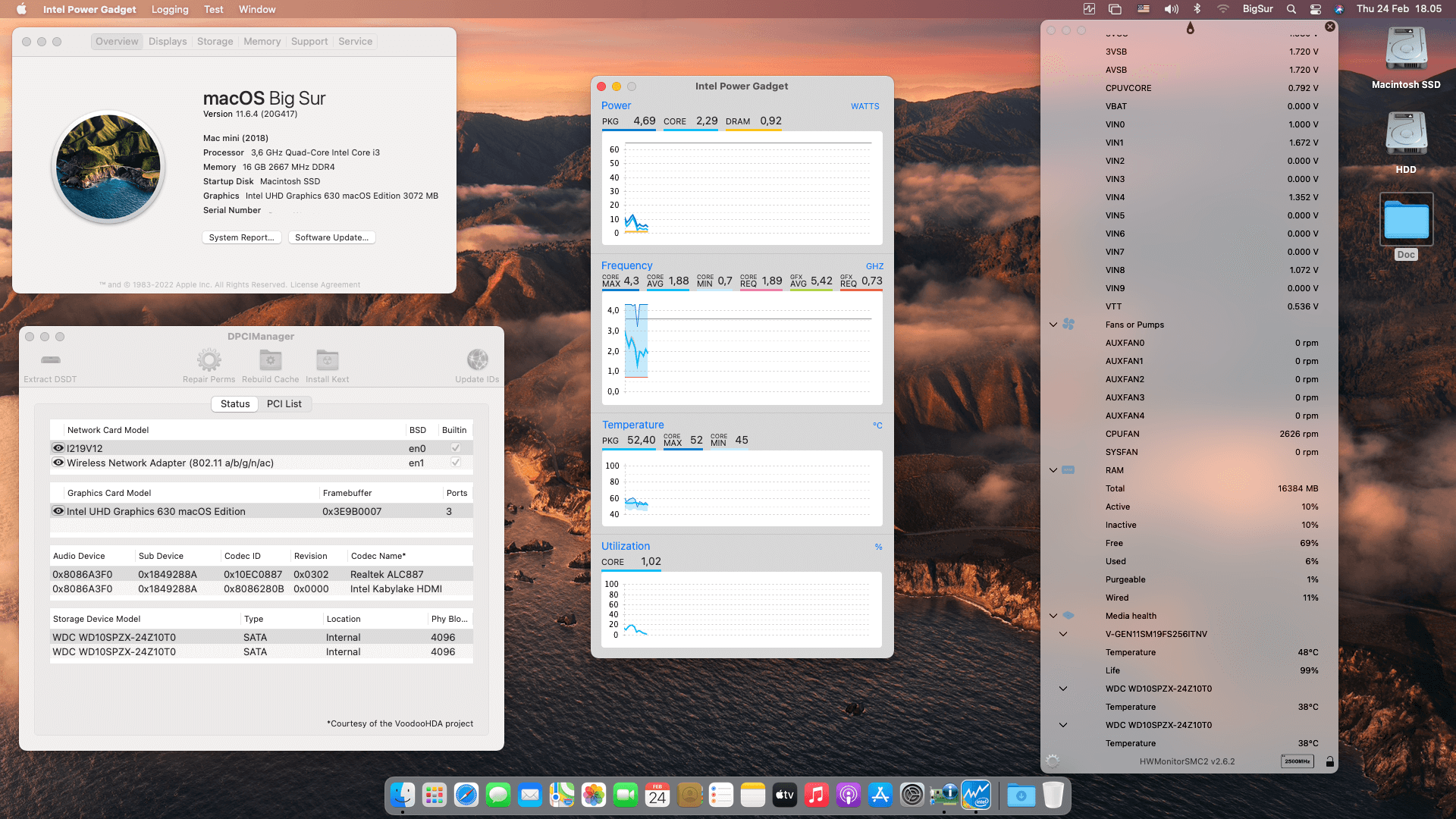Screen dimensions: 1456x819
Task: Open the volume menu bar icon
Action: (1172, 9)
